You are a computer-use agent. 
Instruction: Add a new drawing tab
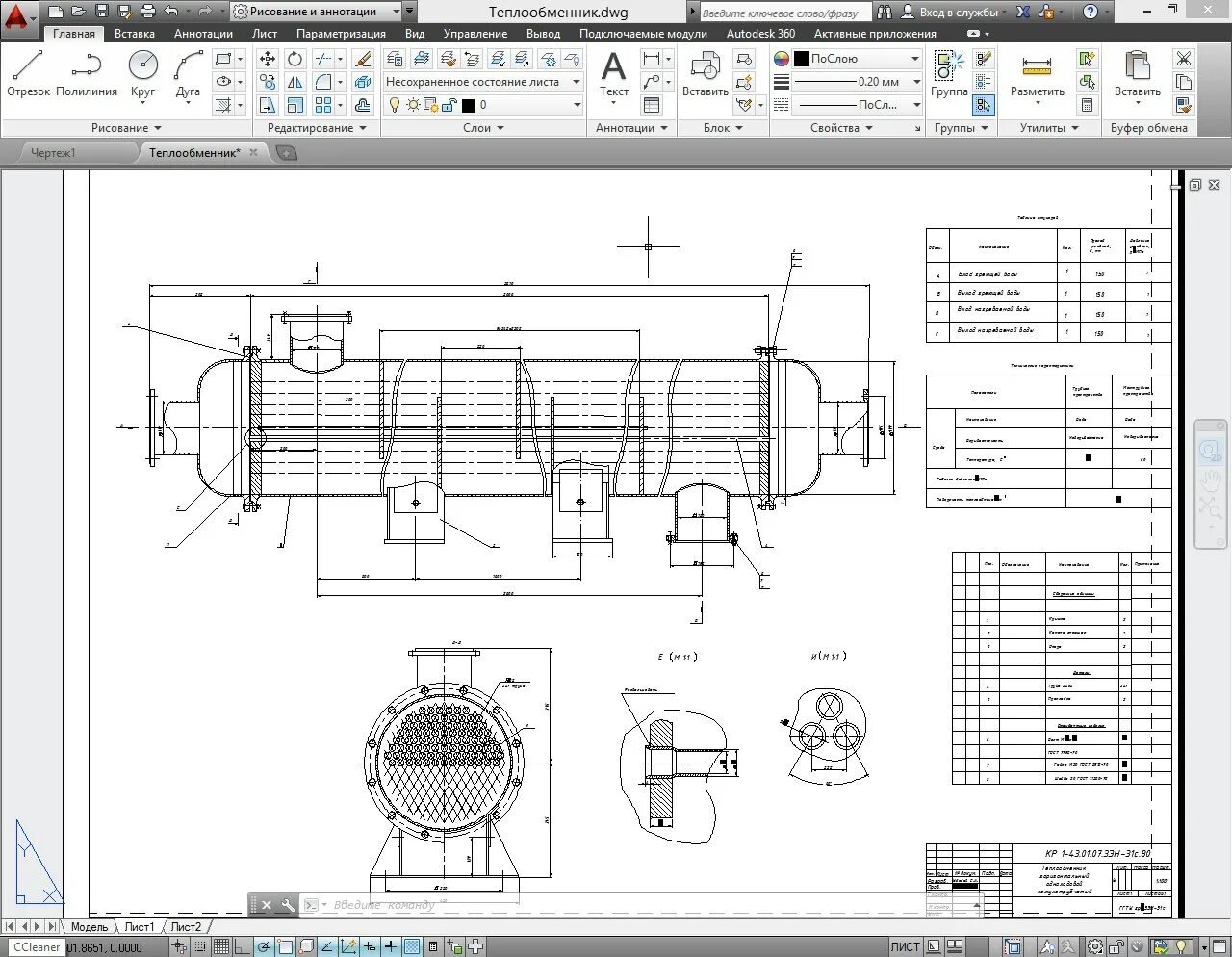coord(285,152)
